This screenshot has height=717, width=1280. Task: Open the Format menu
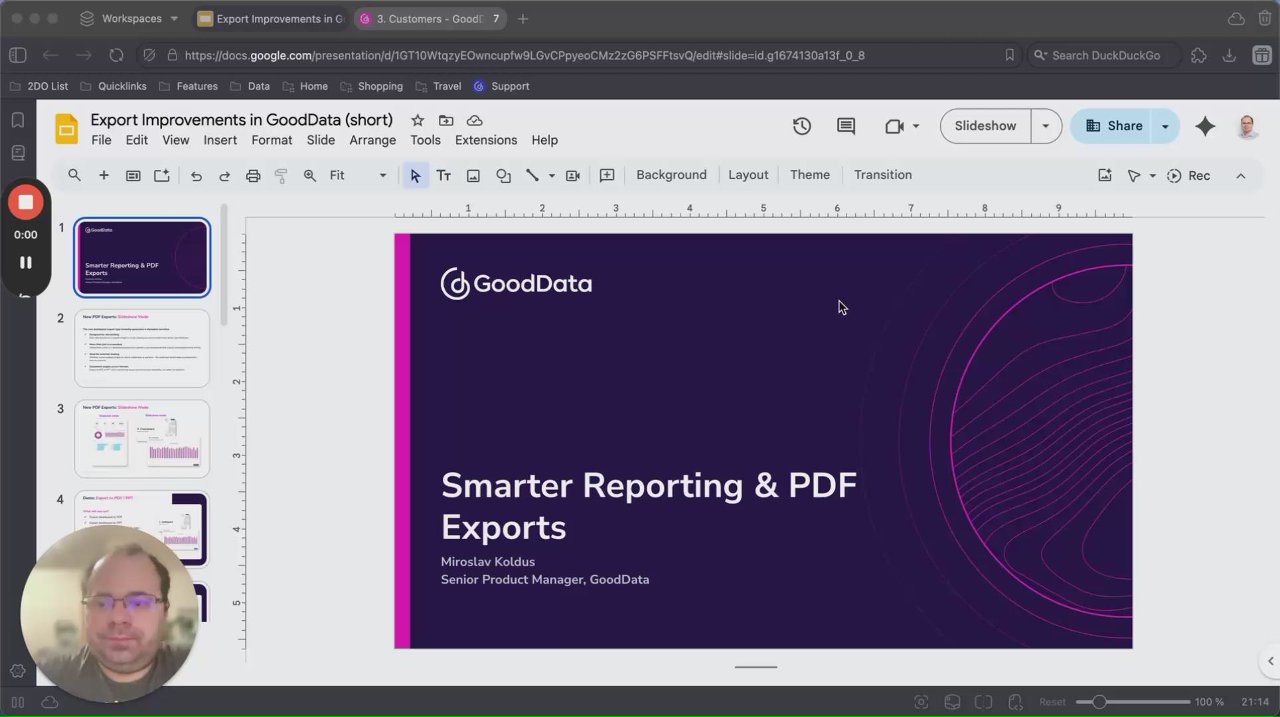[272, 140]
